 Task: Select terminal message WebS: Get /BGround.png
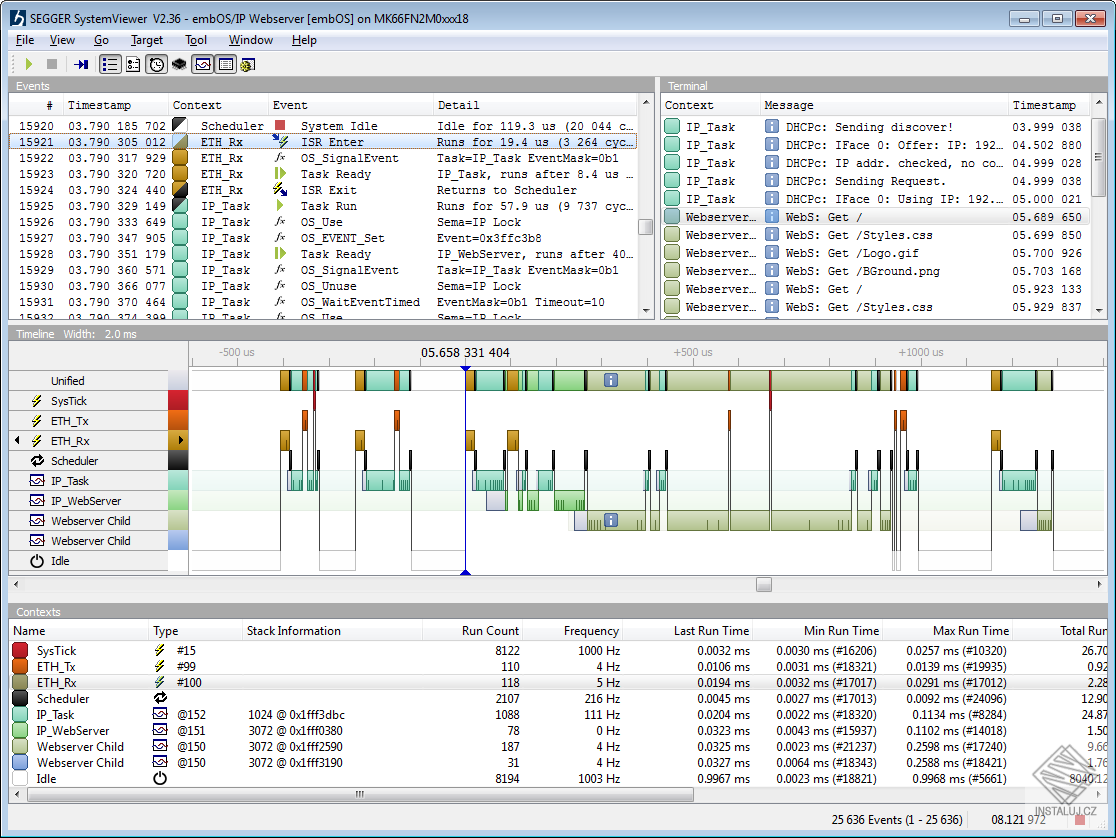click(x=875, y=271)
